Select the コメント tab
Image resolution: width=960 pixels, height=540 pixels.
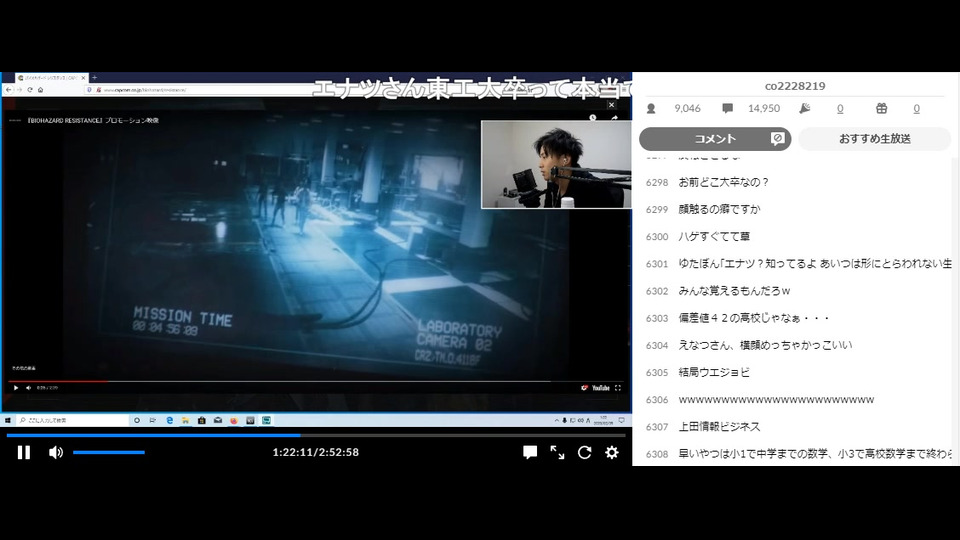[715, 139]
